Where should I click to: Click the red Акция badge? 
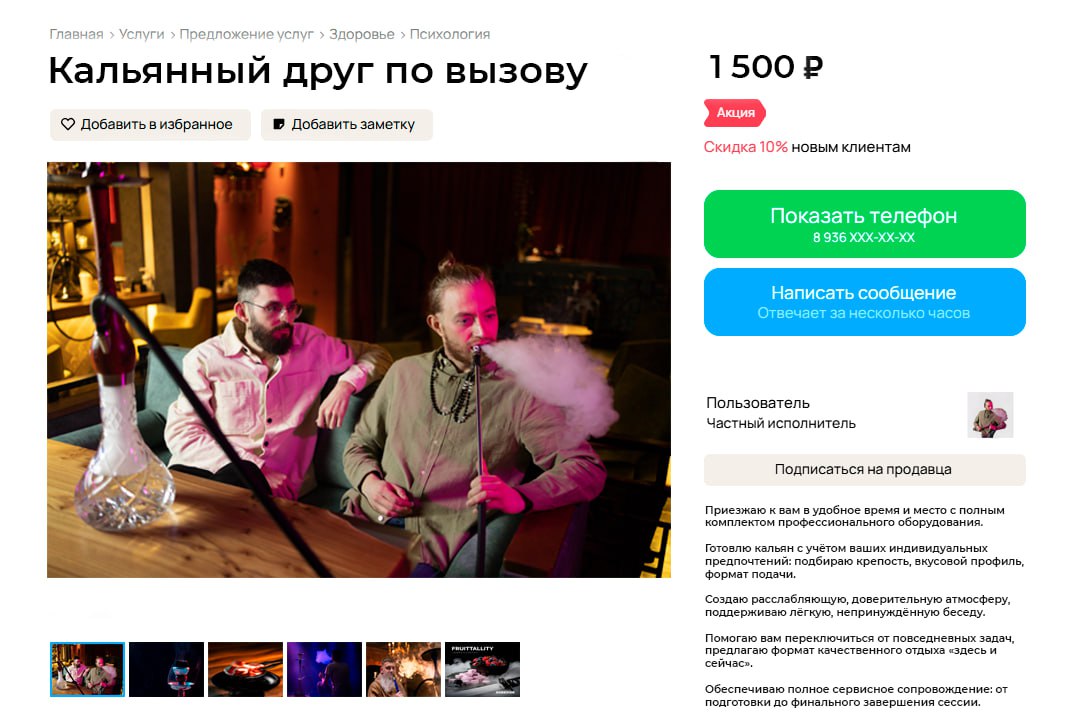pyautogui.click(x=735, y=113)
